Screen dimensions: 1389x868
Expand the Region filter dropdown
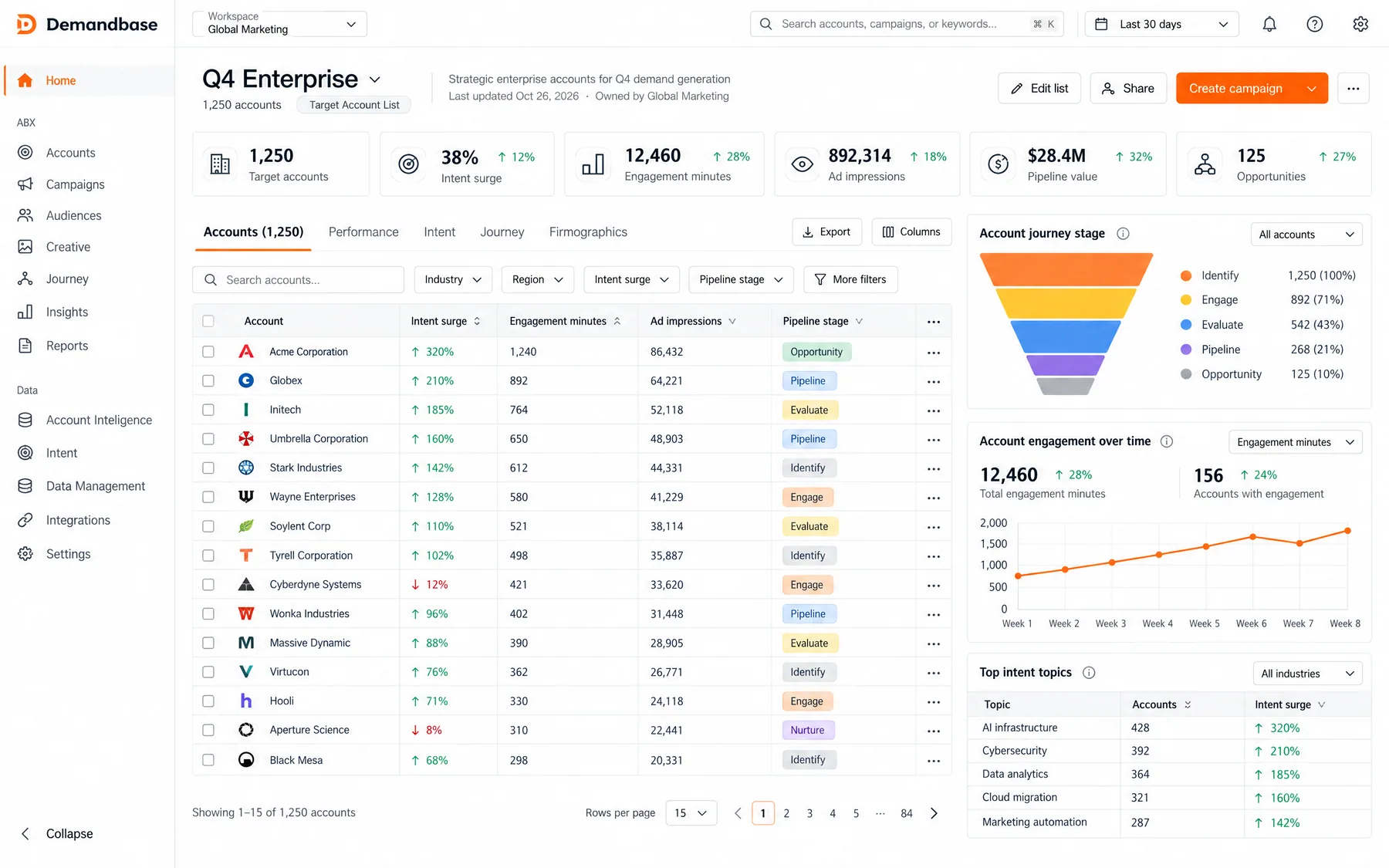(x=537, y=279)
